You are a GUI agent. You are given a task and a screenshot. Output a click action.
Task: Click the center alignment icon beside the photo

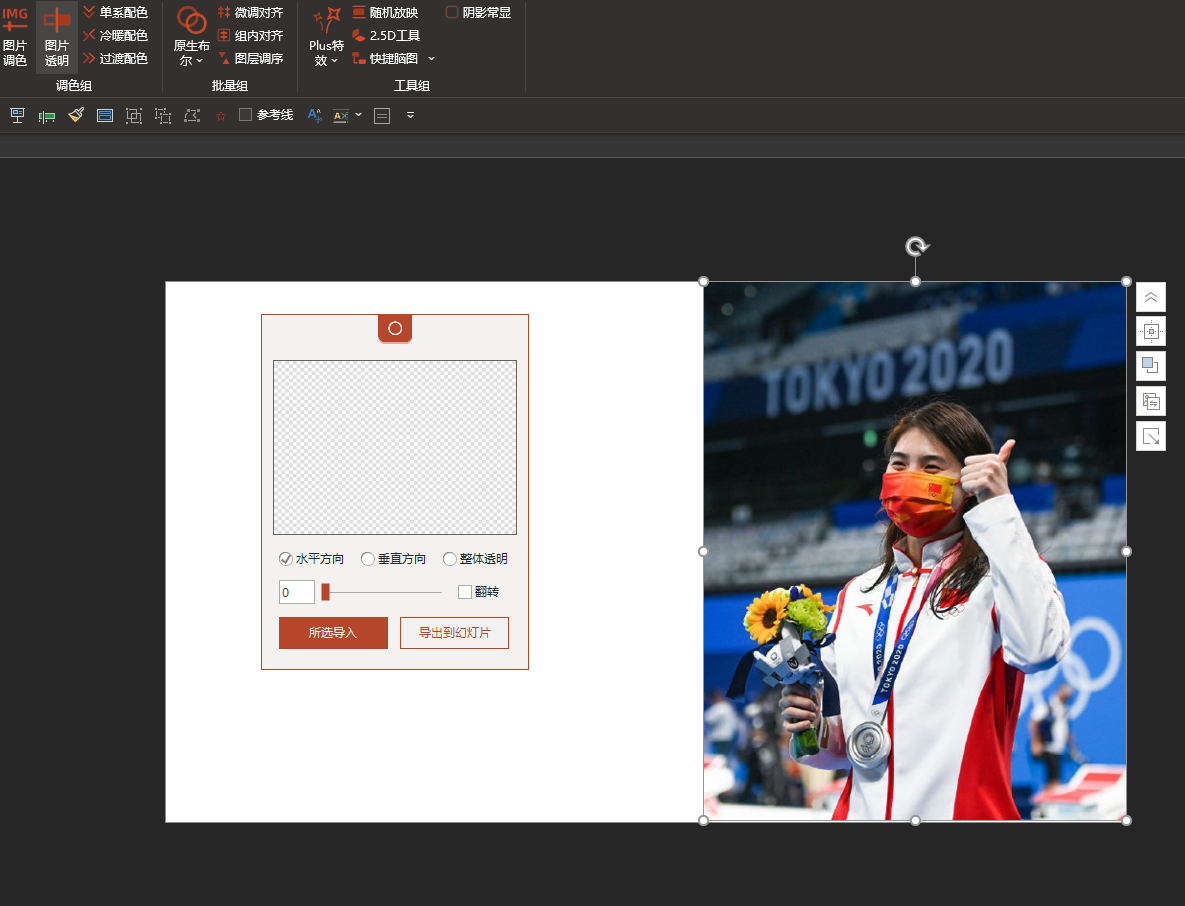[1151, 331]
